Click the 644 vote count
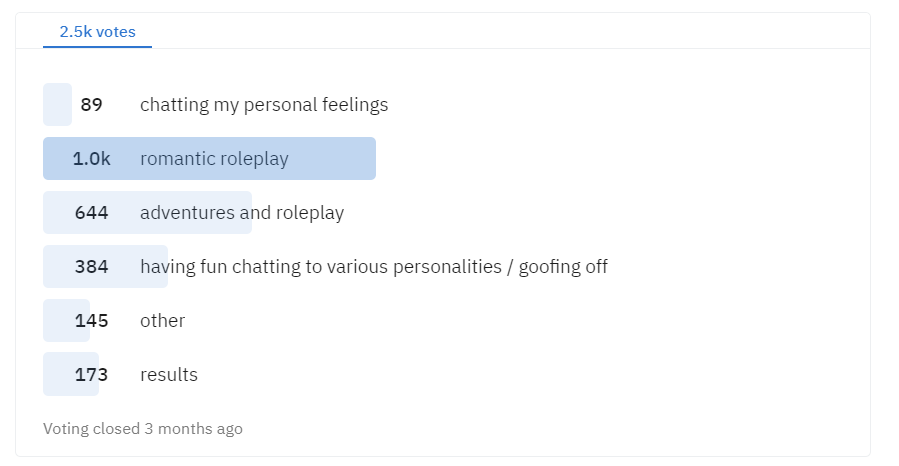899x466 pixels. [91, 213]
